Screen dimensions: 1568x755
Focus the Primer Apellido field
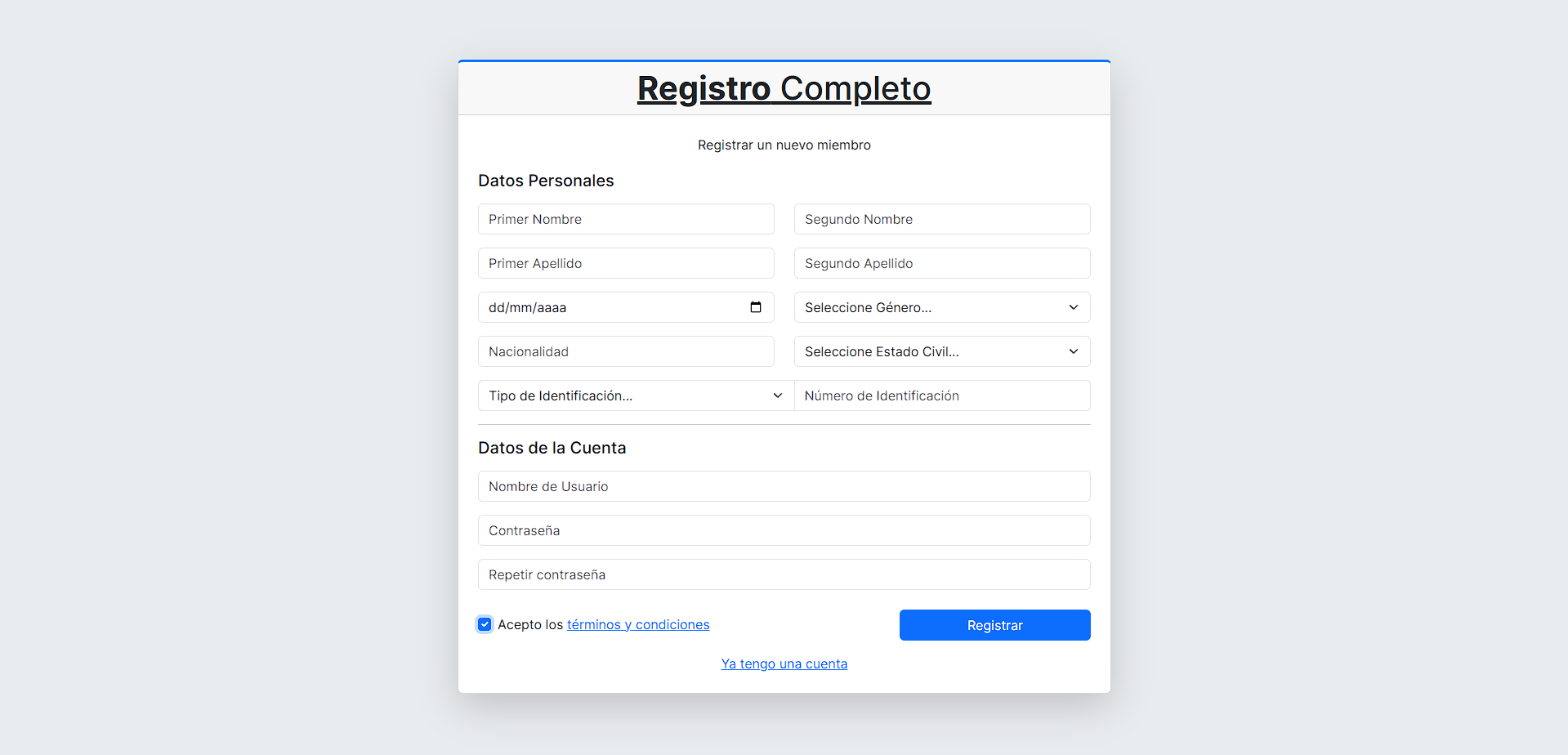pyautogui.click(x=626, y=263)
